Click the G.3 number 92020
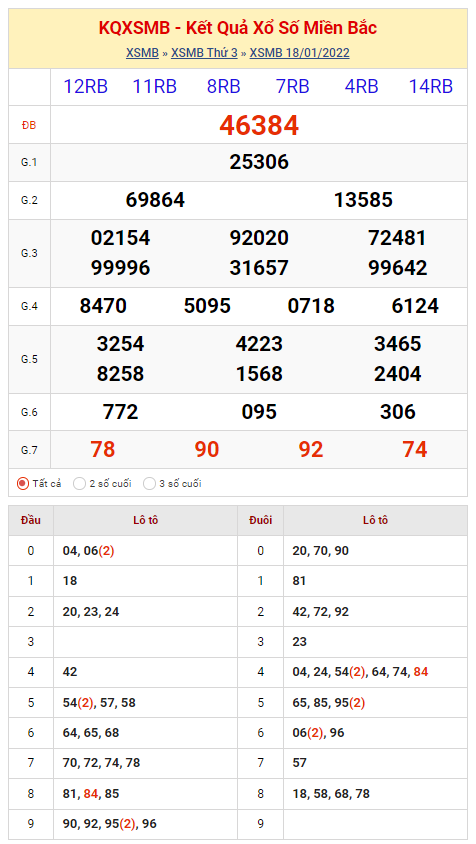Image resolution: width=476 pixels, height=844 pixels. tap(259, 238)
